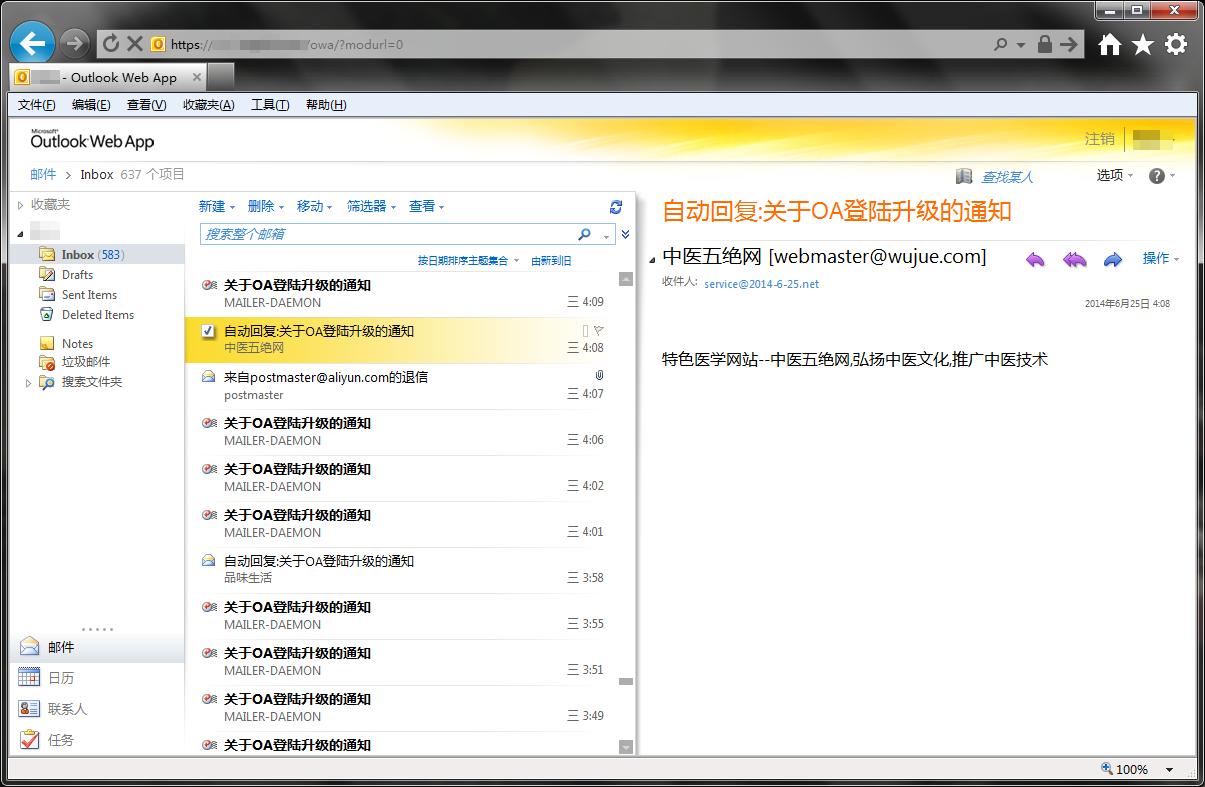Open the help question mark icon
The height and width of the screenshot is (787, 1205).
tap(1157, 176)
